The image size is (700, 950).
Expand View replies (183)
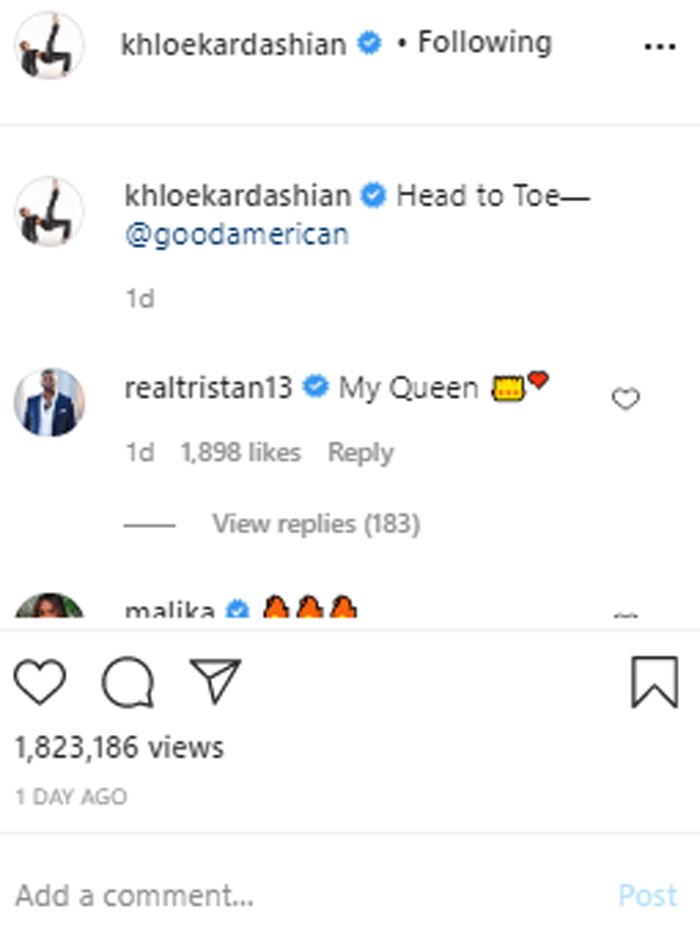click(x=315, y=523)
